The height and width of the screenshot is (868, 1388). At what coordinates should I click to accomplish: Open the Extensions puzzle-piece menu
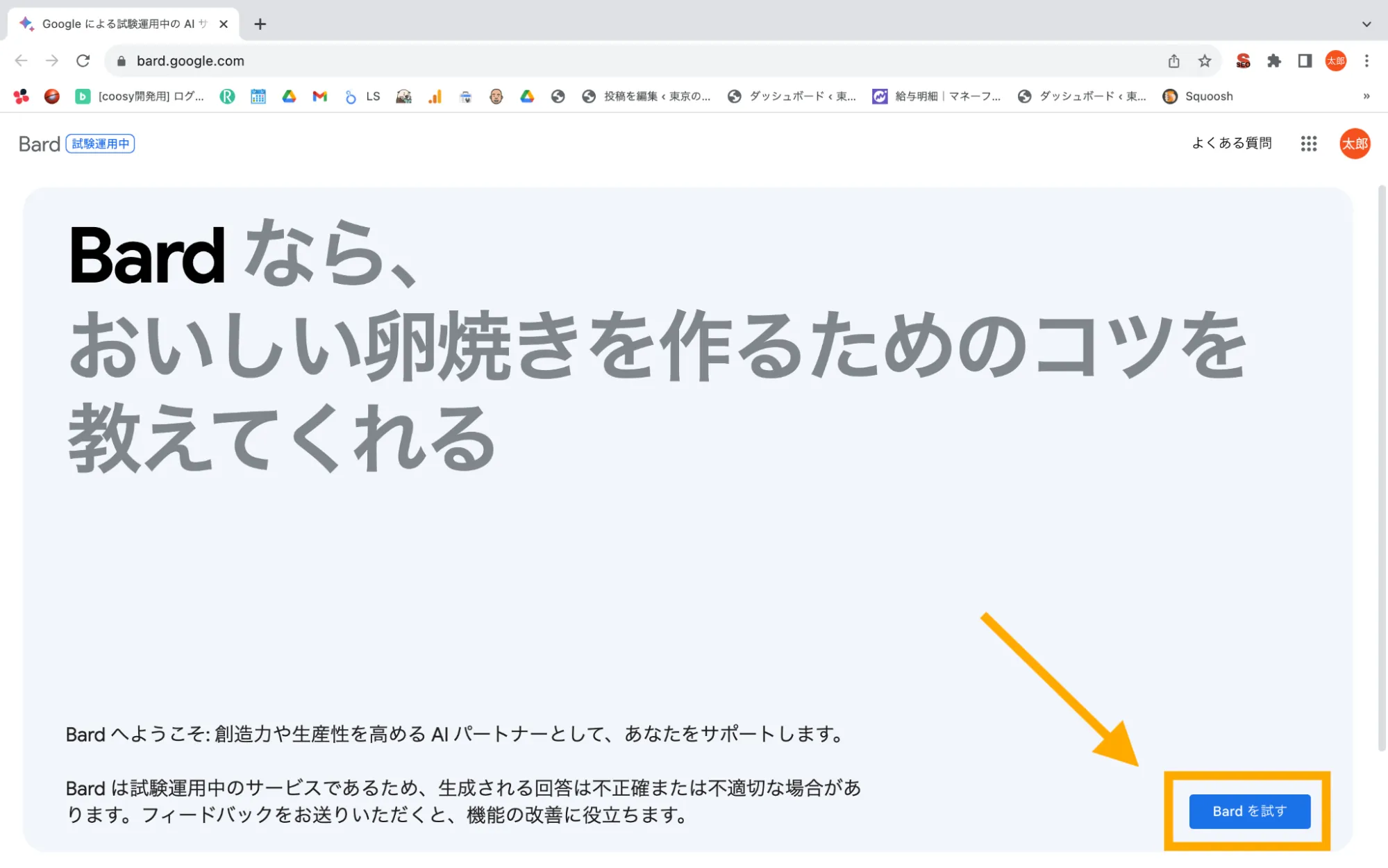coord(1274,61)
